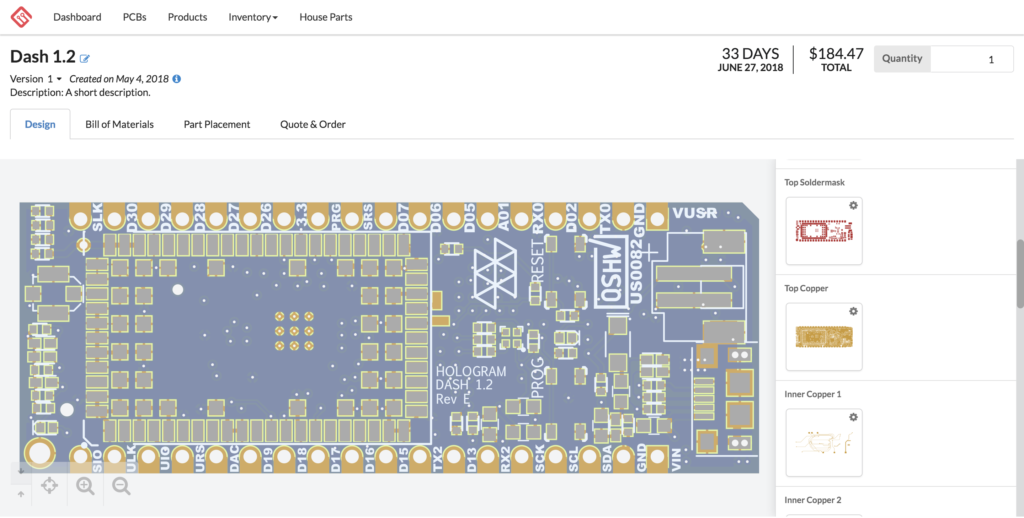
Task: Open the Products page
Action: 187,17
